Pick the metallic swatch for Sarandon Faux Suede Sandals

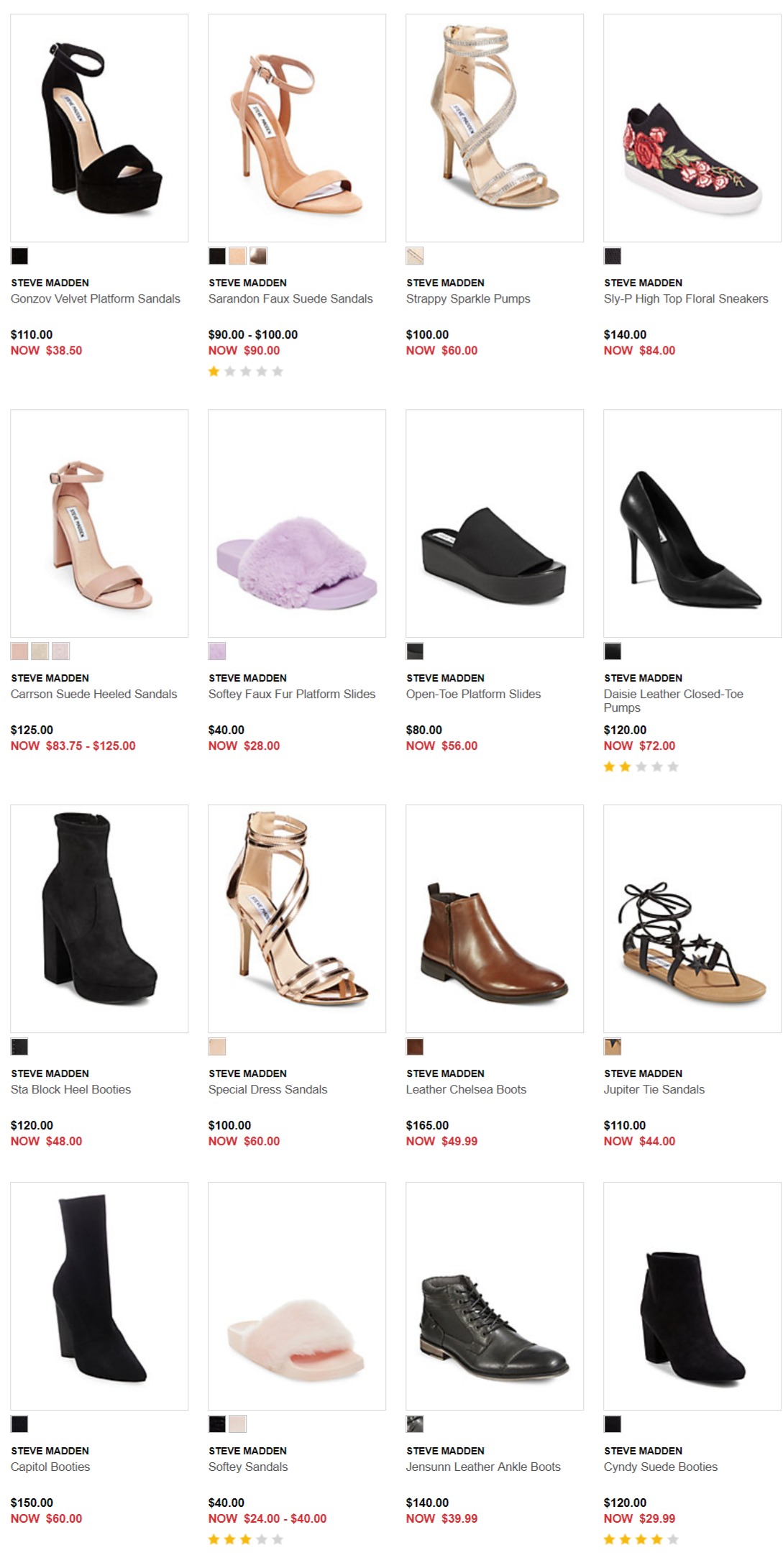[259, 256]
